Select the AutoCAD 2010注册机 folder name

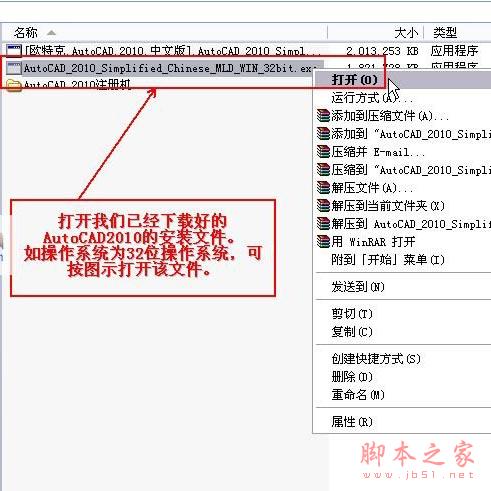tap(77, 85)
